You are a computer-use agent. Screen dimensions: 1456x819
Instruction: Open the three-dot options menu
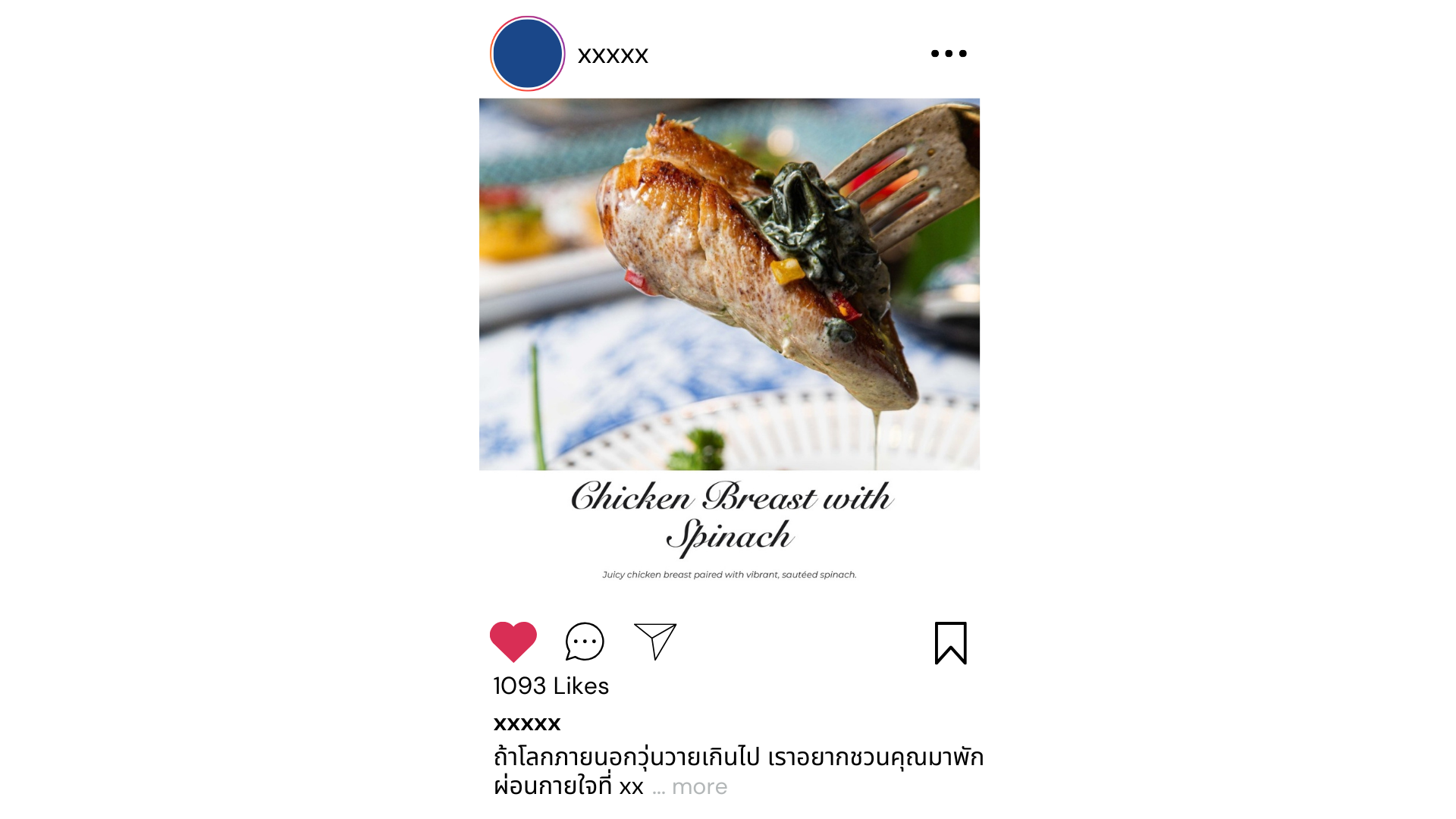point(949,53)
